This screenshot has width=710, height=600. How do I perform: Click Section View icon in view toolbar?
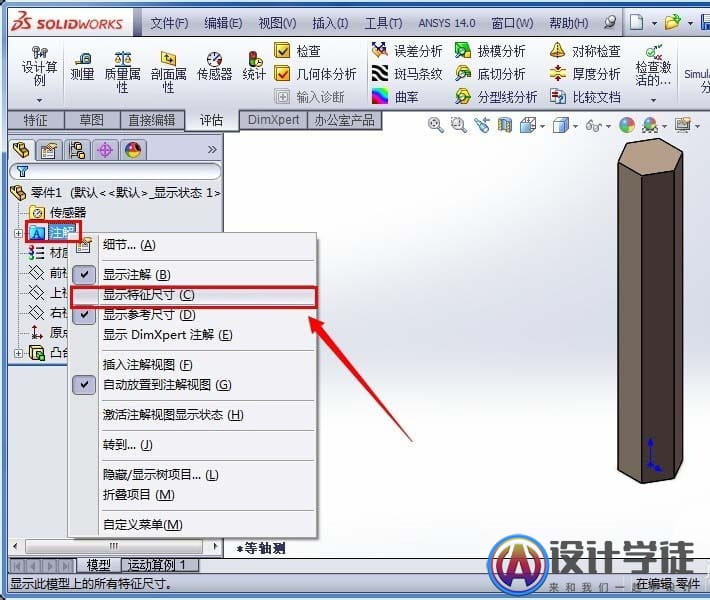504,125
